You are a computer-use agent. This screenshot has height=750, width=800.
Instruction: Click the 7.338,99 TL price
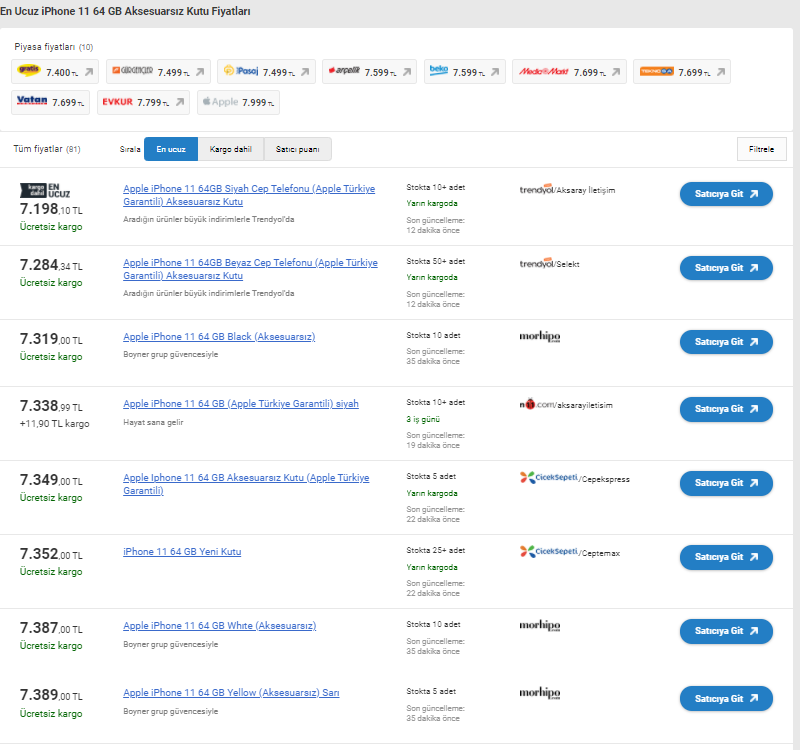[51, 406]
